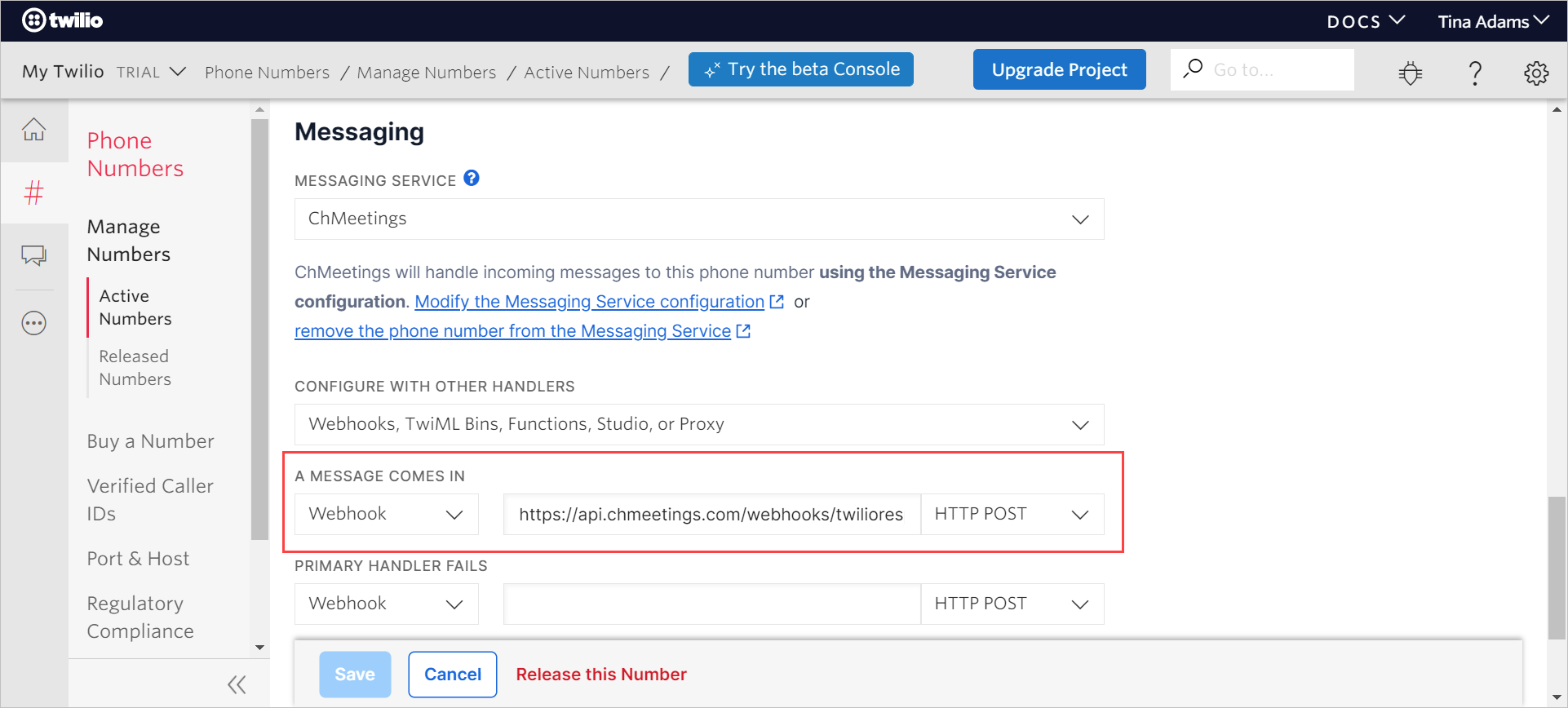Click the sidebar scroll up arrow
Viewport: 1568px width, 708px height.
[259, 109]
